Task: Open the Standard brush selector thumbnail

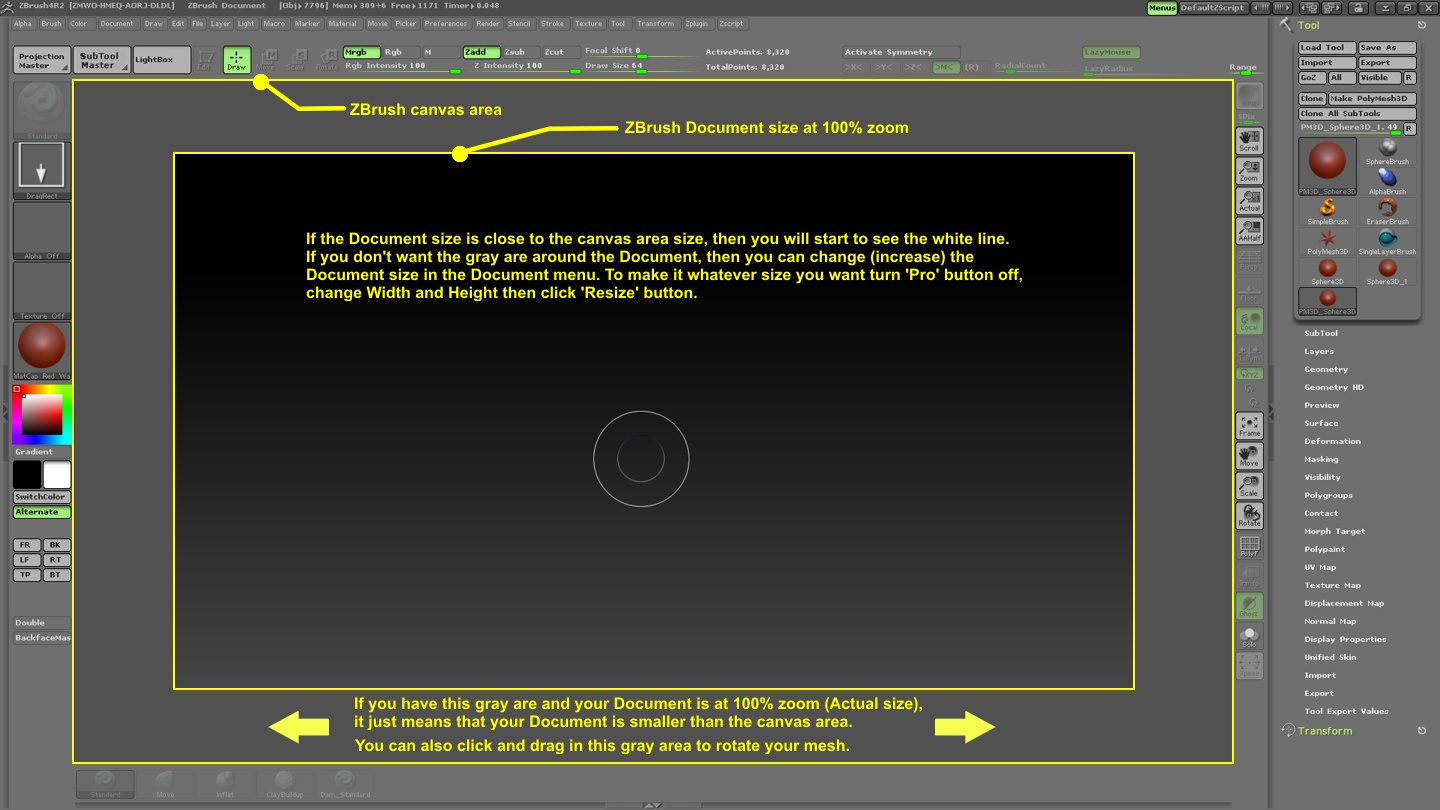Action: click(42, 110)
